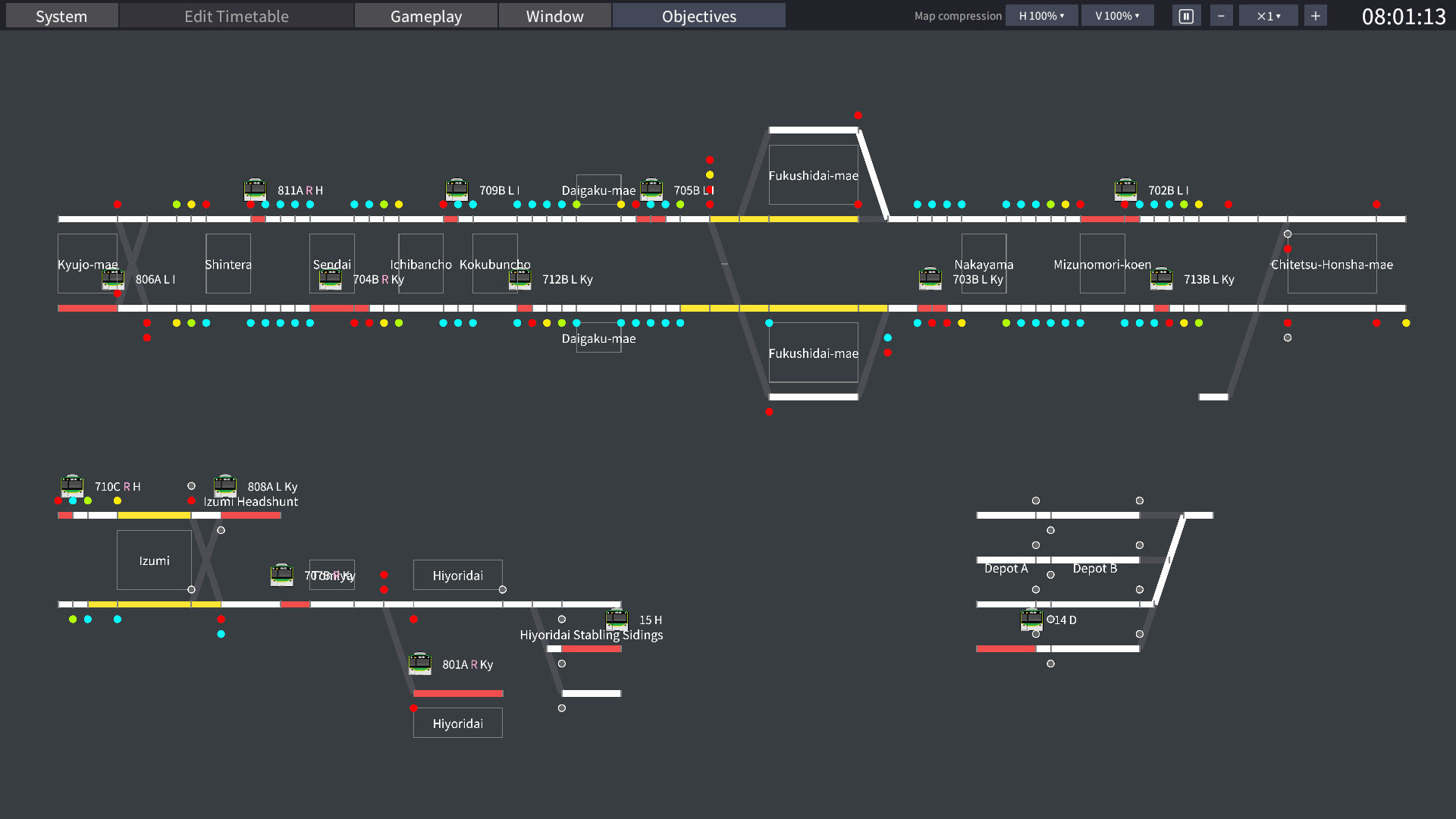Select train 702B L I icon
Viewport: 1456px width, 819px height.
point(1125,190)
